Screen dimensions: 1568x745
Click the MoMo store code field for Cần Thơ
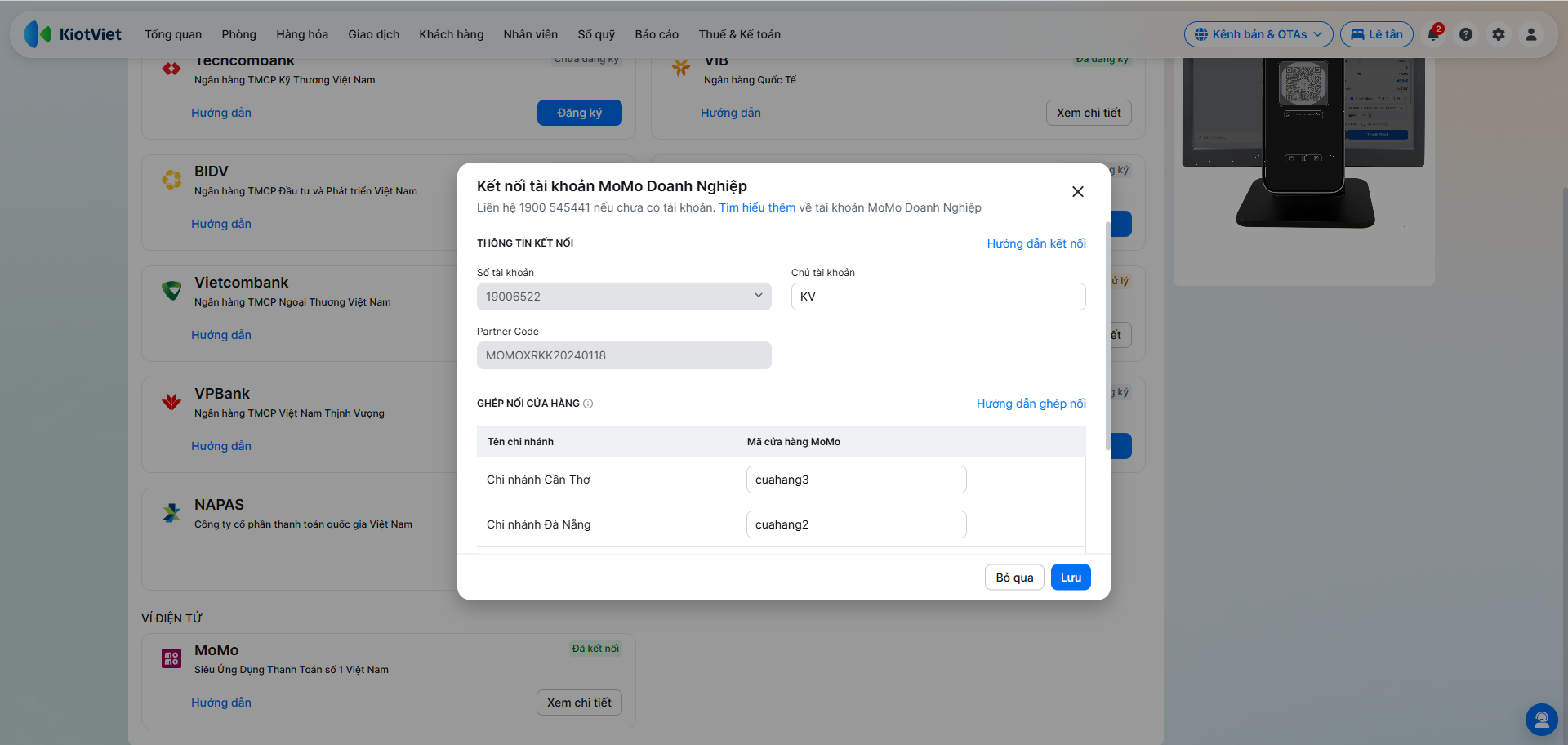click(x=857, y=480)
